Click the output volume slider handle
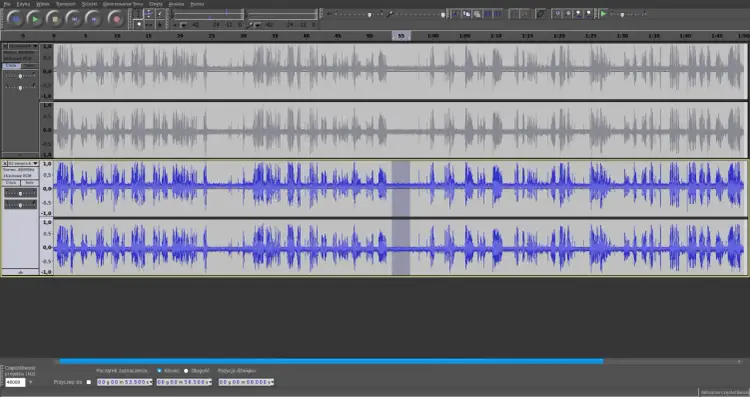Viewport: 750px width, 397px height. point(369,15)
